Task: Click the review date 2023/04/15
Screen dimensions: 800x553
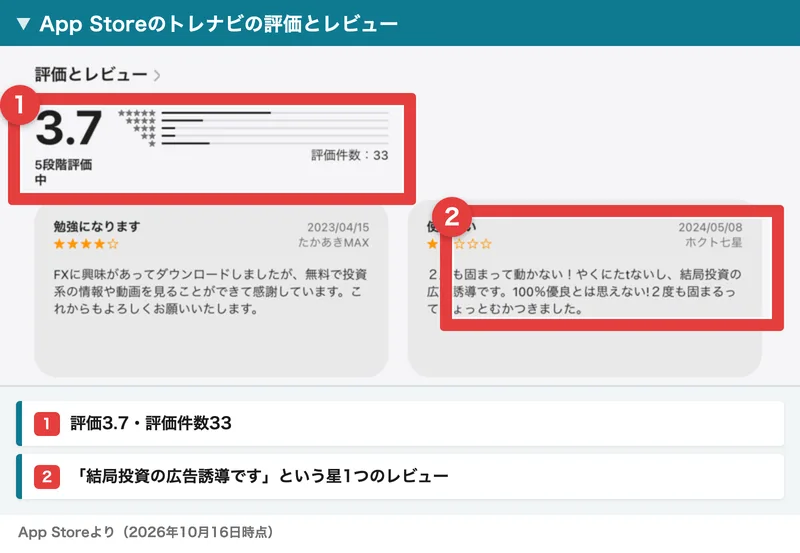Action: pyautogui.click(x=338, y=228)
